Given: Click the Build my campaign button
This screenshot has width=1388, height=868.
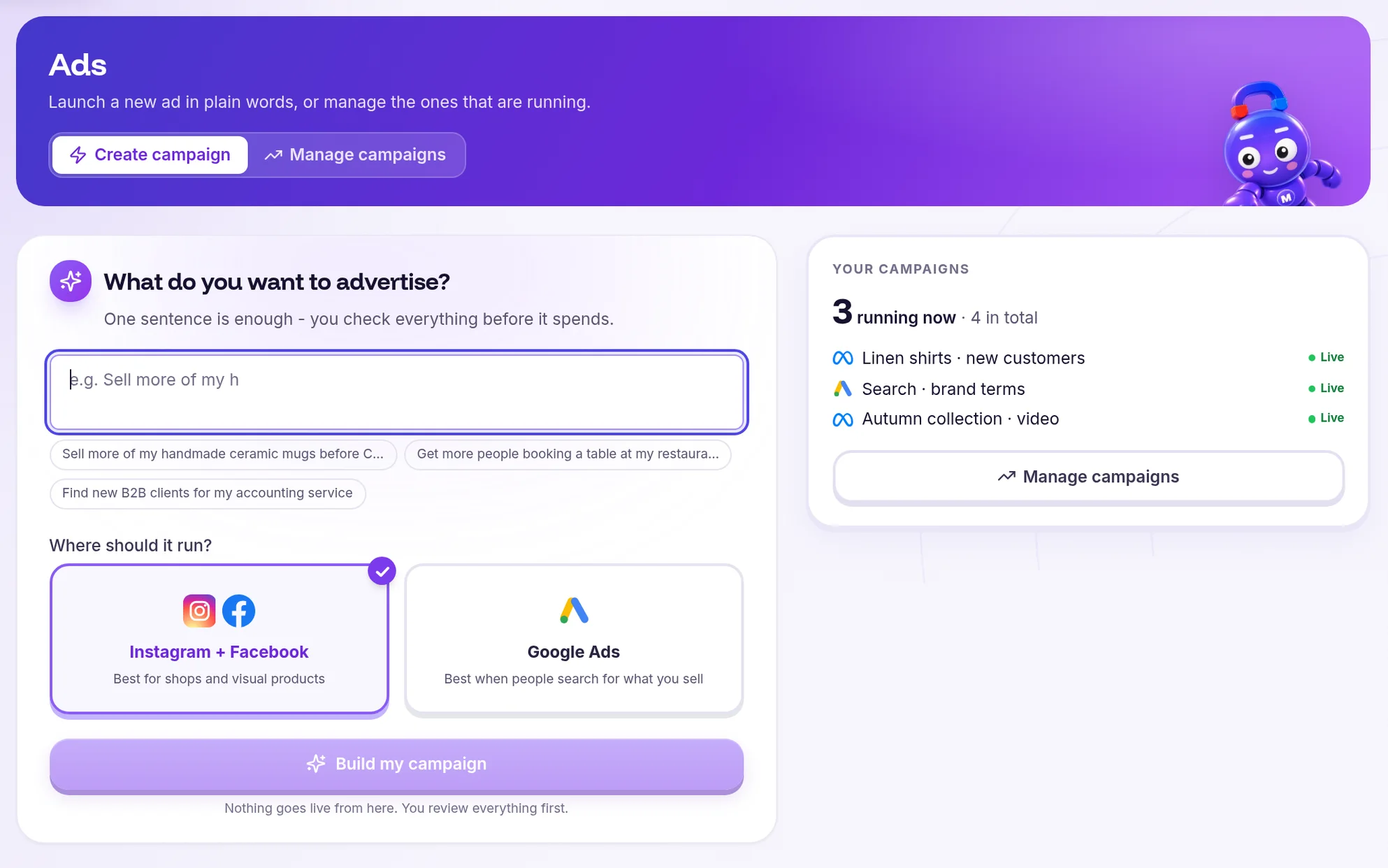Looking at the screenshot, I should pyautogui.click(x=396, y=765).
